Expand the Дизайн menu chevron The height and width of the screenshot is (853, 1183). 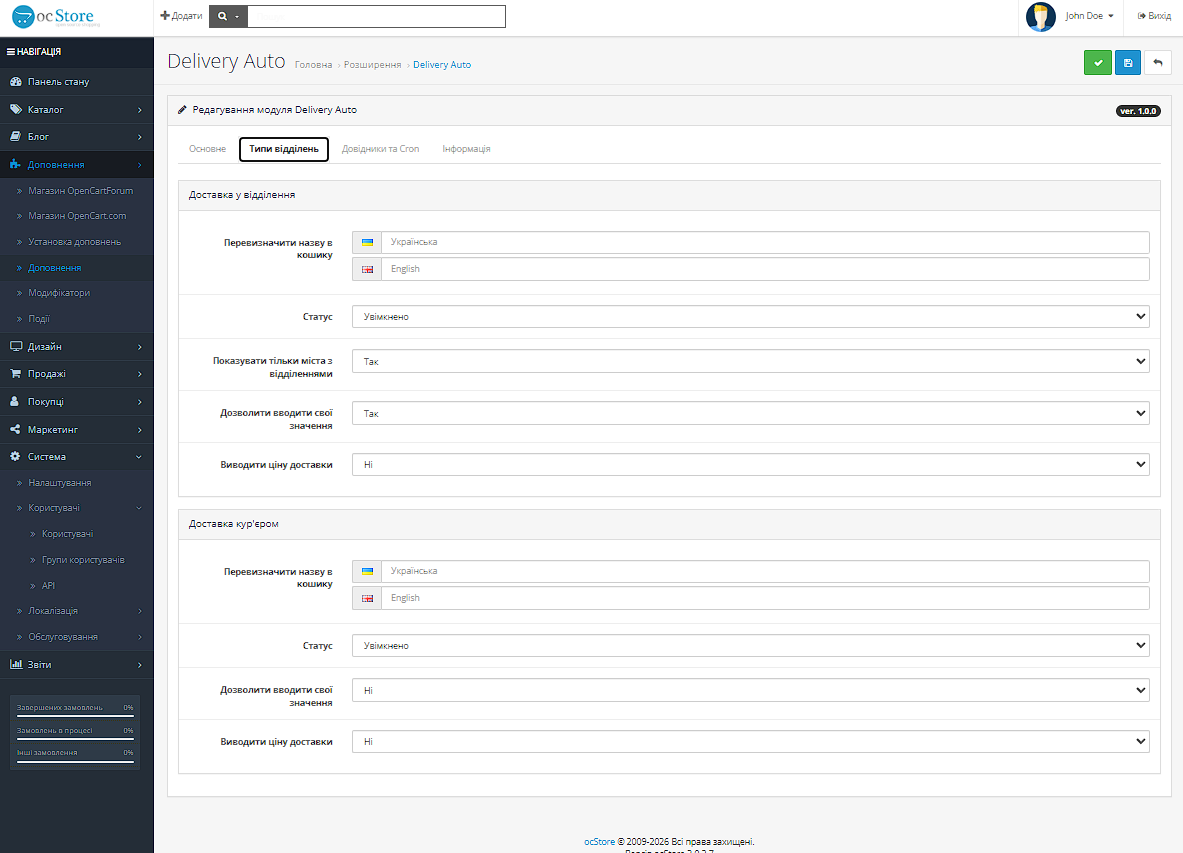tap(140, 347)
